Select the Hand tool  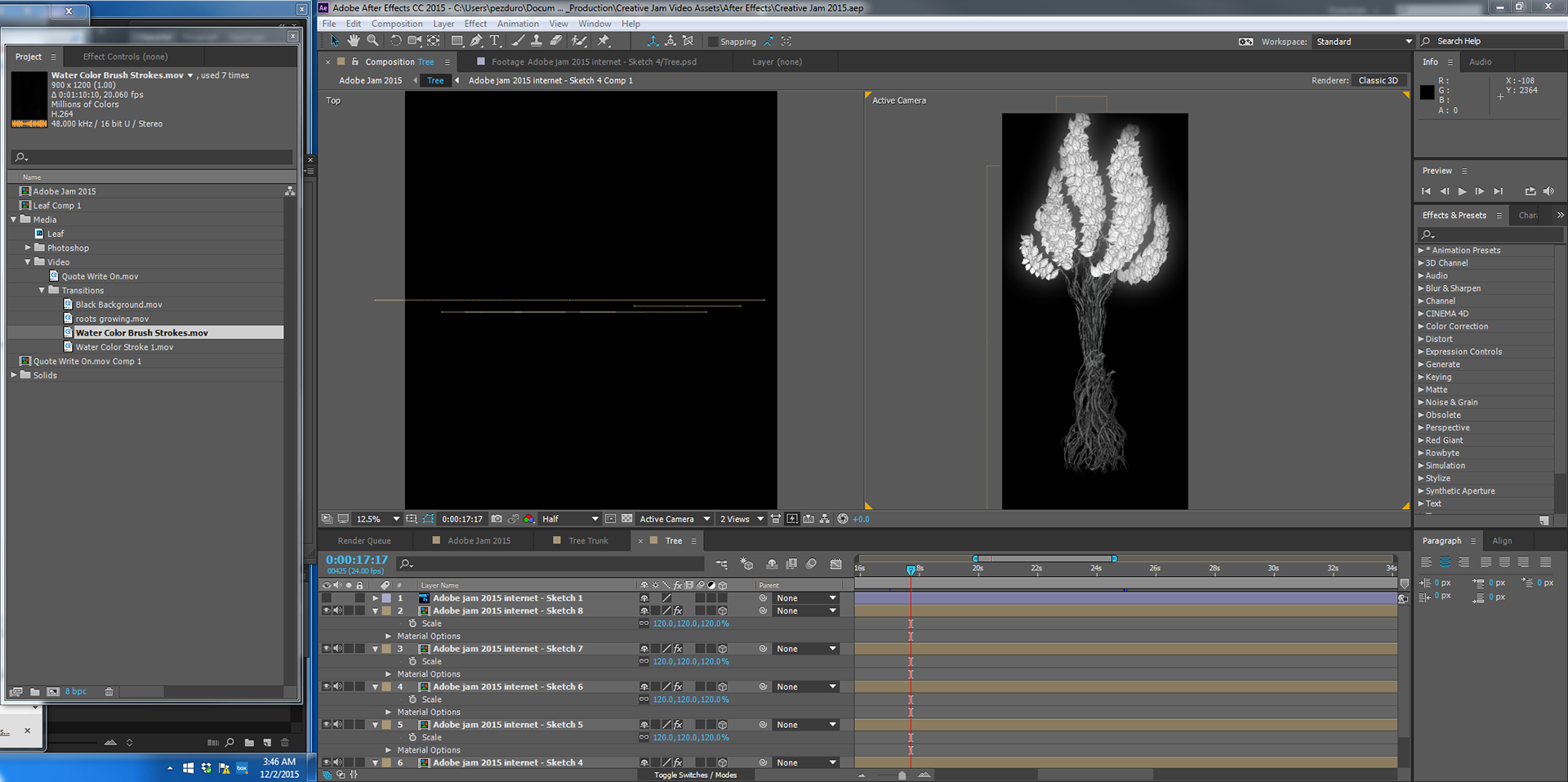(354, 41)
